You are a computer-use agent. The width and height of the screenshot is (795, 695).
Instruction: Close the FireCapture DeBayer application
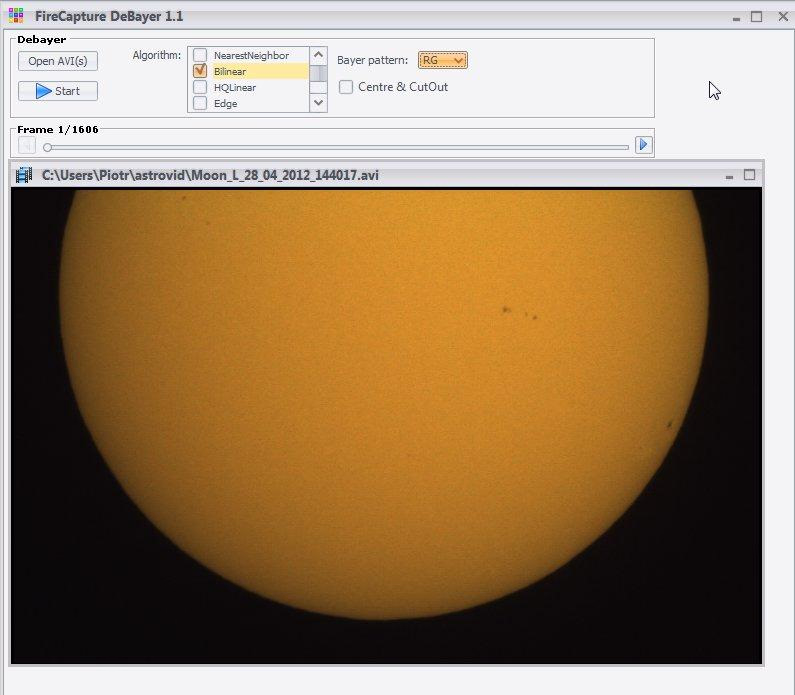[x=778, y=17]
